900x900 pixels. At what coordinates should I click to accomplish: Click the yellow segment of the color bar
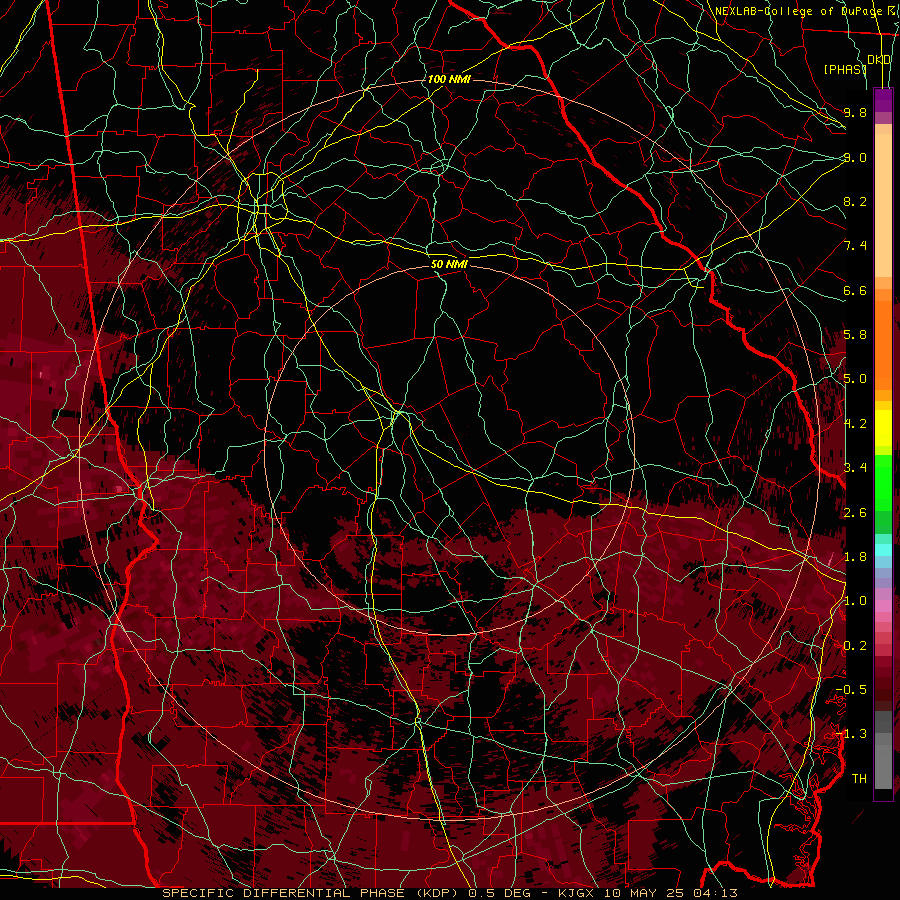pos(883,428)
